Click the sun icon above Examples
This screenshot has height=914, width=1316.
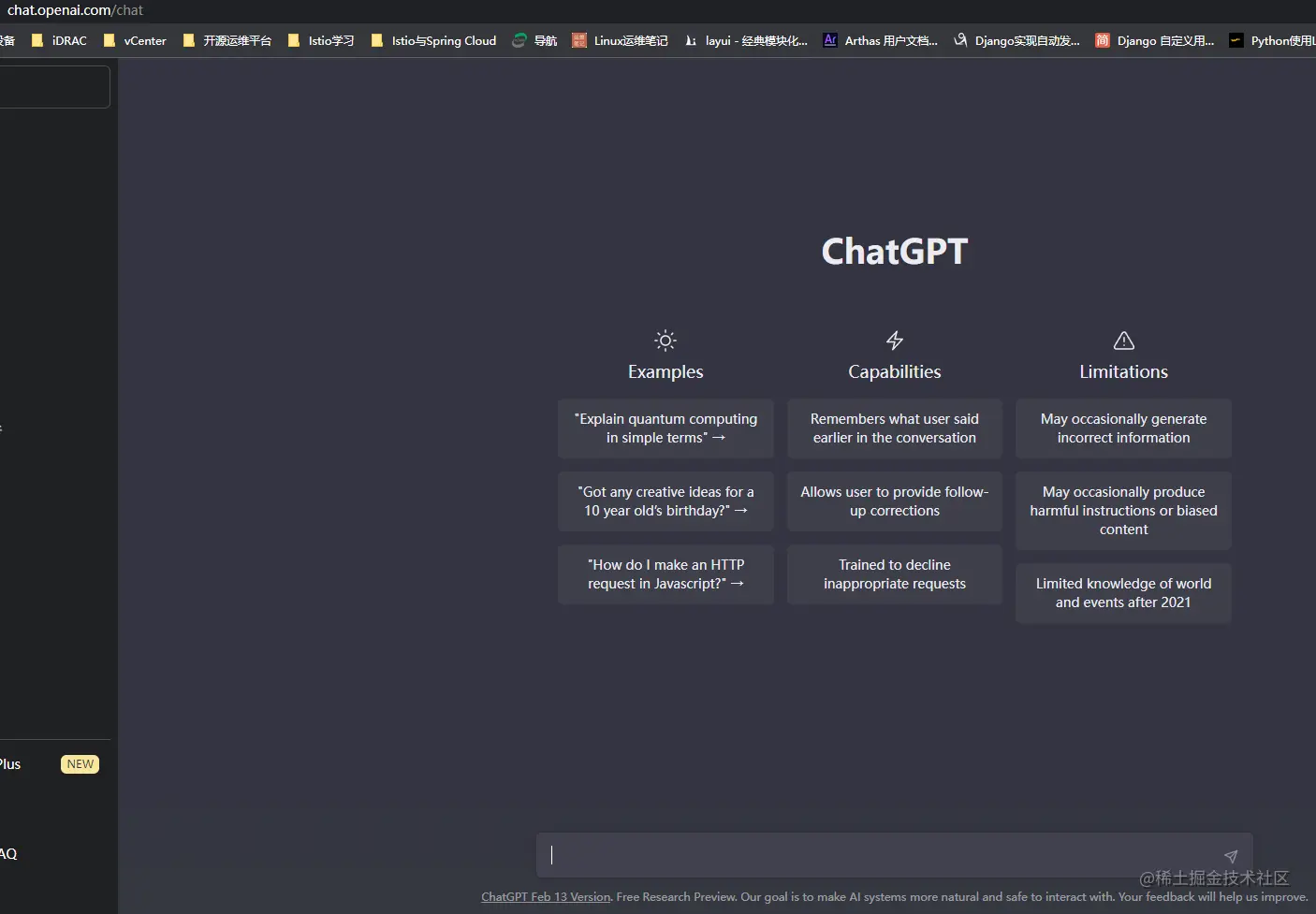click(x=665, y=341)
